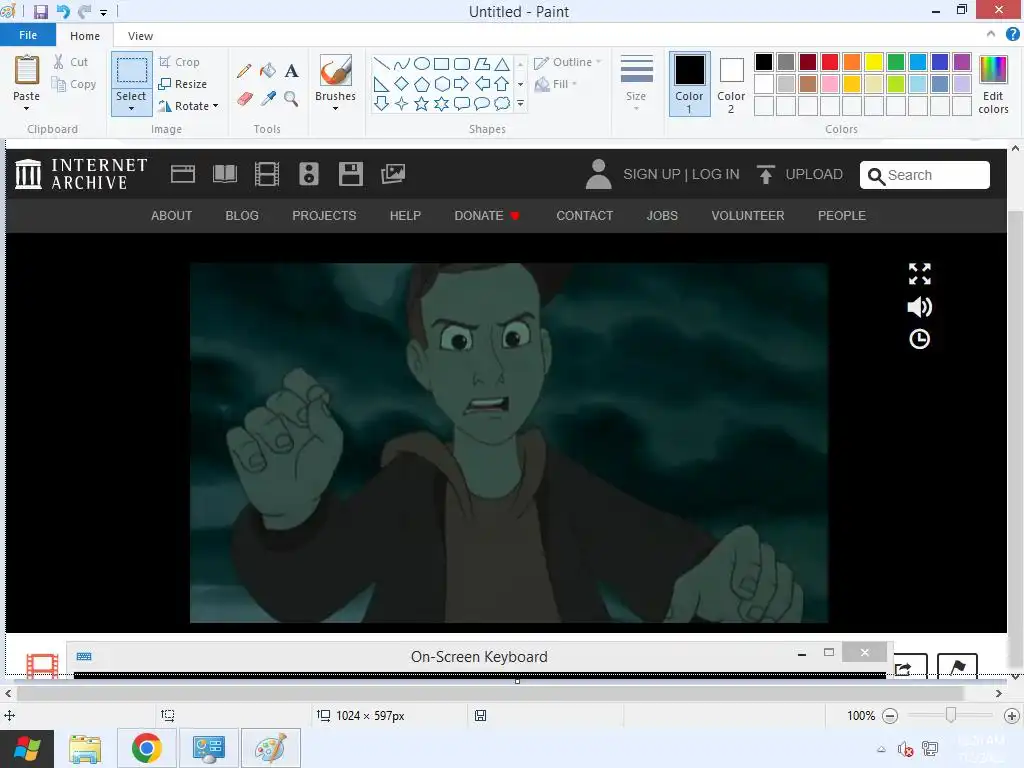
Task: Open Chrome from the taskbar
Action: click(x=147, y=748)
